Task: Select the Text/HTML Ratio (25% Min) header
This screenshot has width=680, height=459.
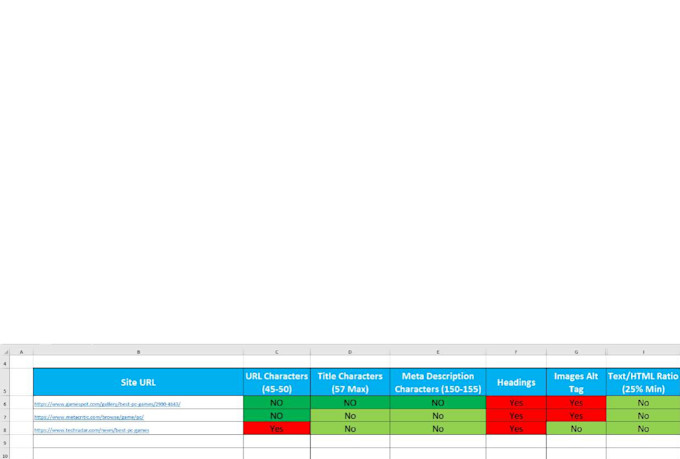Action: point(643,382)
